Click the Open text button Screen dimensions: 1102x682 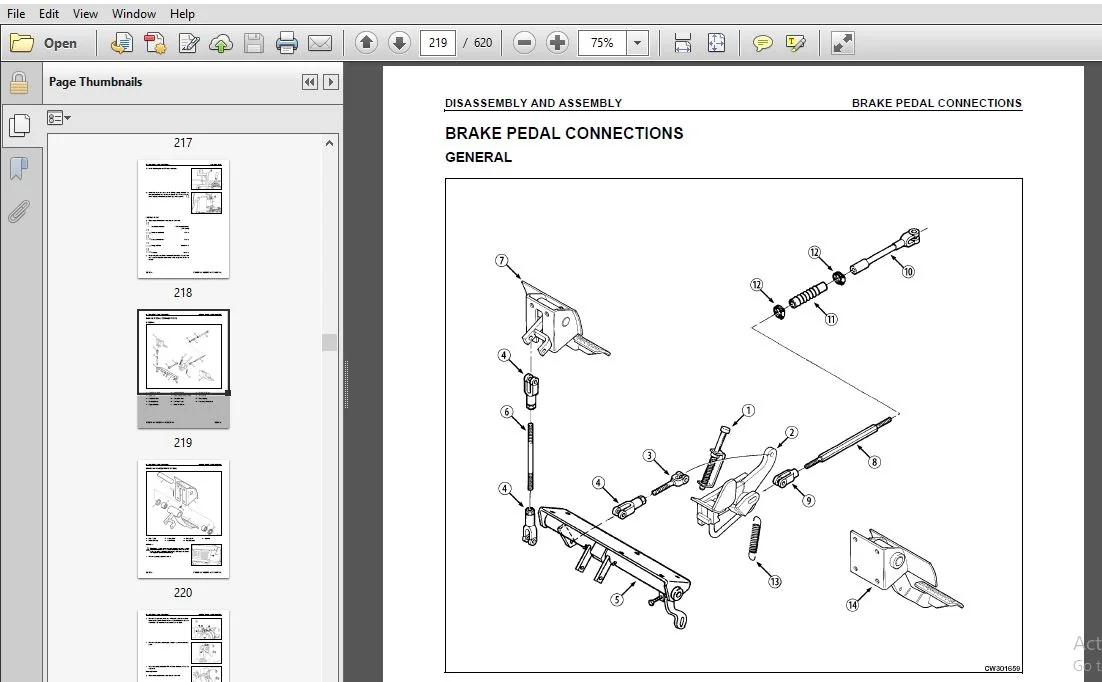point(60,43)
